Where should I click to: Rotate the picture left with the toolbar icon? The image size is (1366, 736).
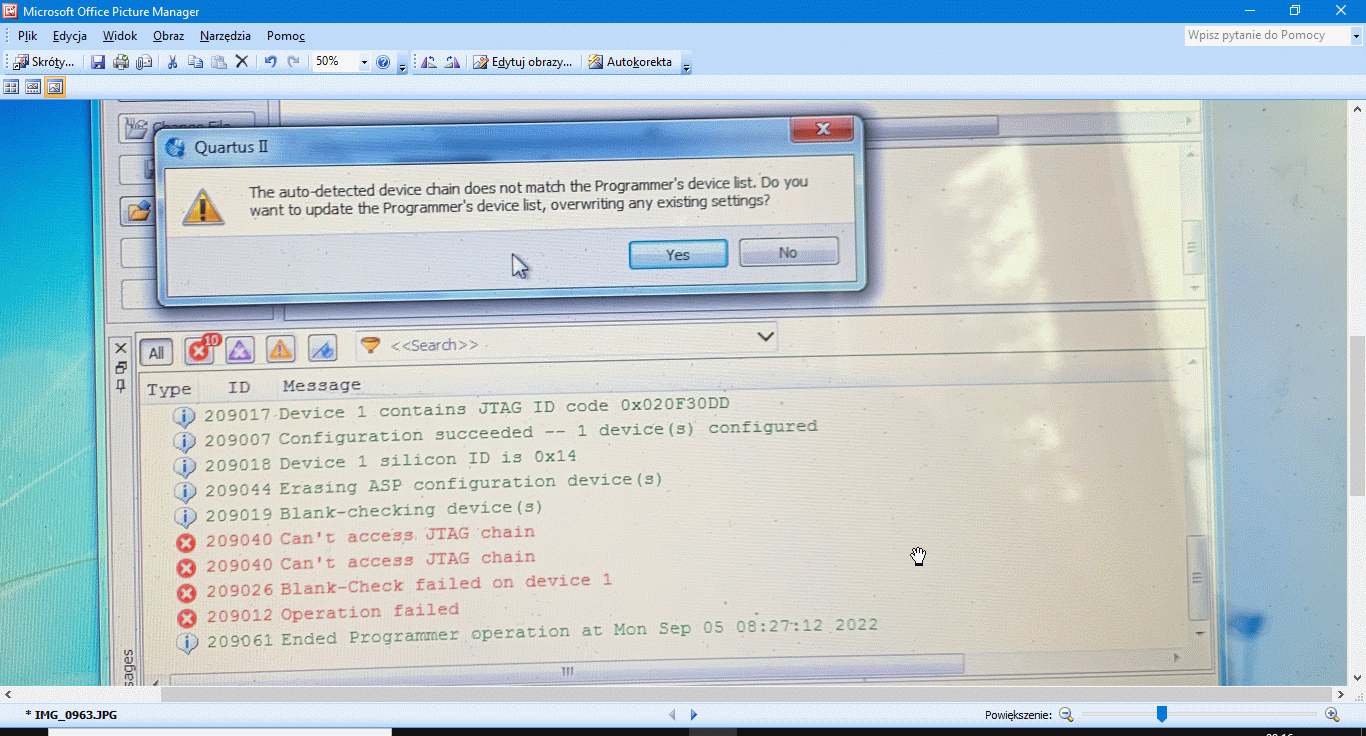click(429, 62)
